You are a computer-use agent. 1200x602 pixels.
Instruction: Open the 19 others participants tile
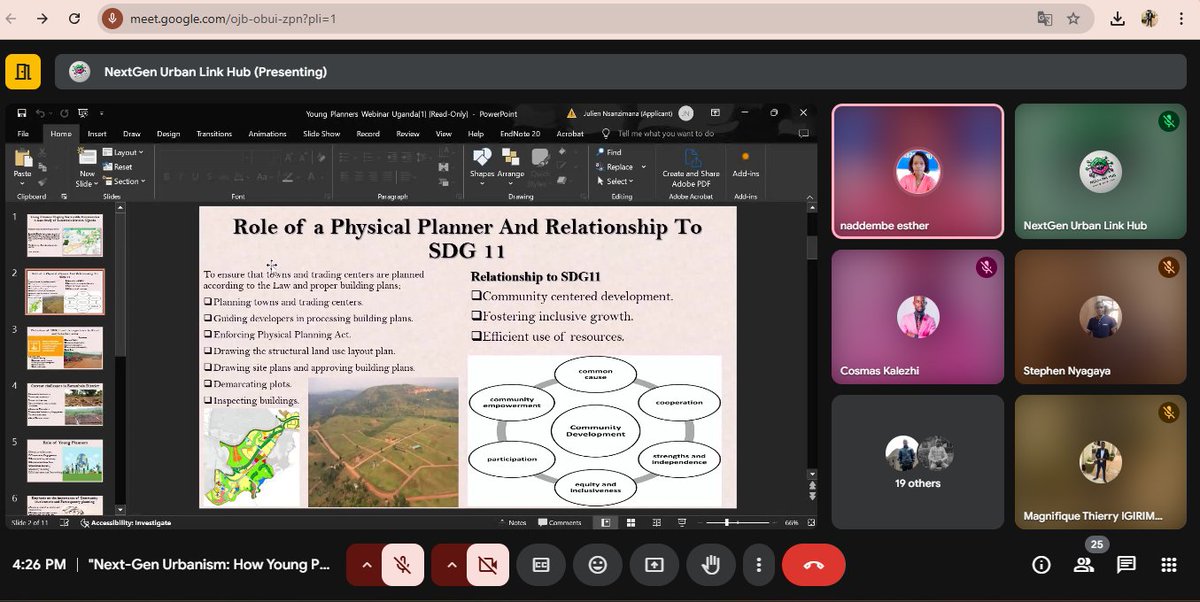[x=918, y=461]
